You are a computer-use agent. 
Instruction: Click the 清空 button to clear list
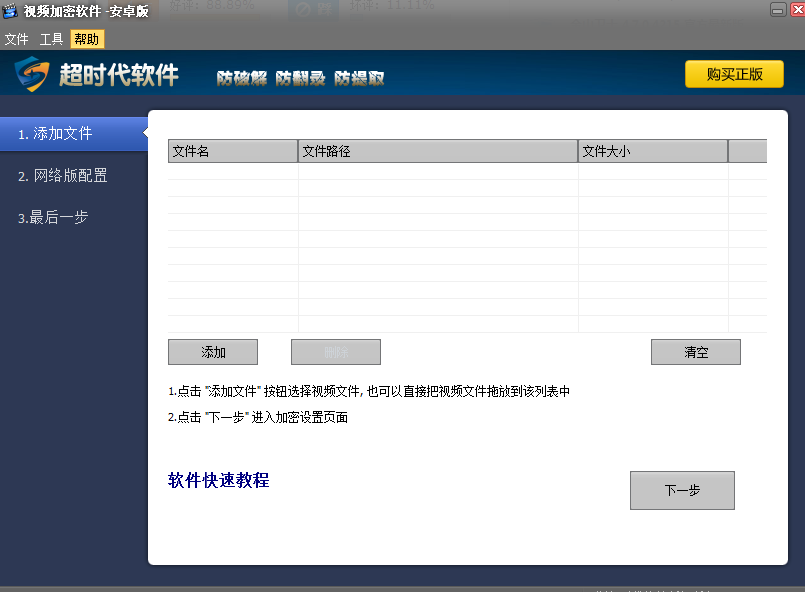(x=696, y=352)
